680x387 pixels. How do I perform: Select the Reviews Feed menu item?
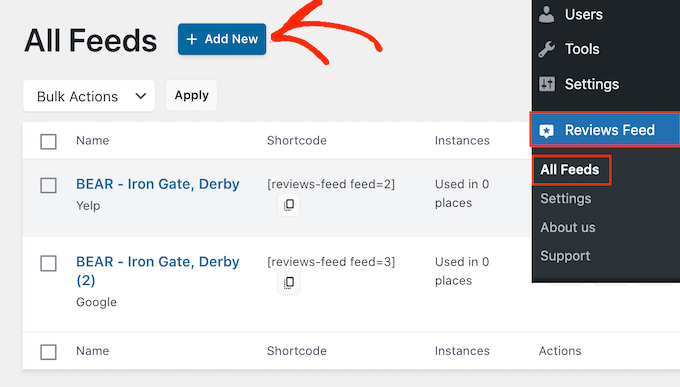(x=605, y=130)
